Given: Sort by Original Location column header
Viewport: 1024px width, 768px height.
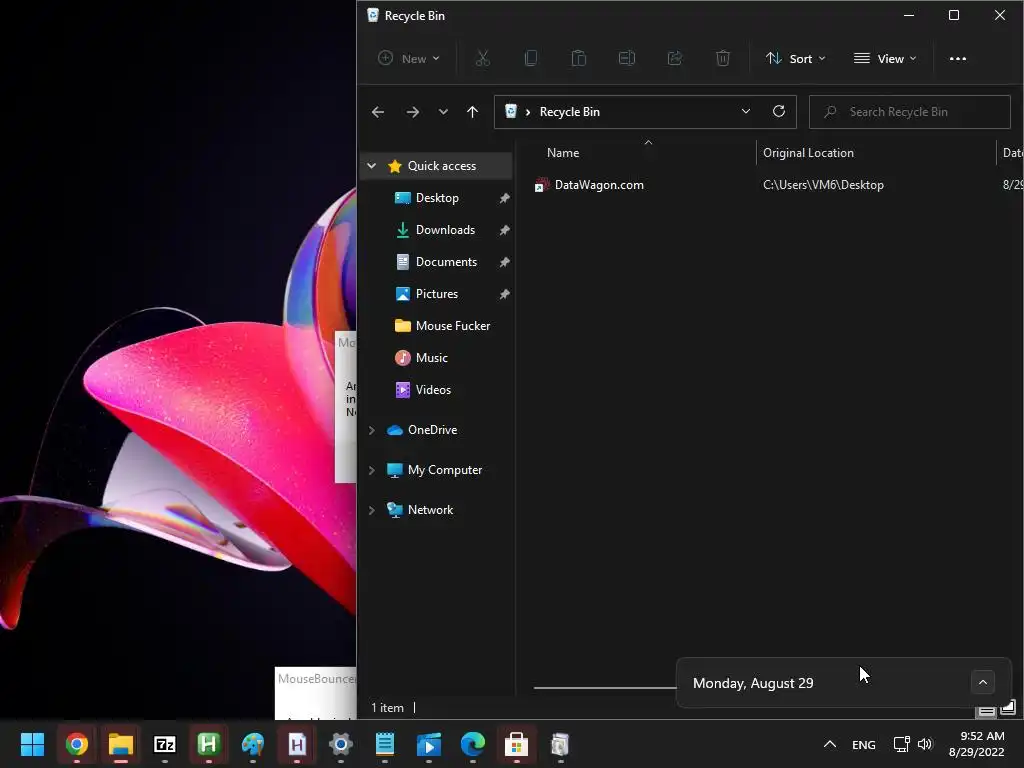Looking at the screenshot, I should click(x=808, y=153).
